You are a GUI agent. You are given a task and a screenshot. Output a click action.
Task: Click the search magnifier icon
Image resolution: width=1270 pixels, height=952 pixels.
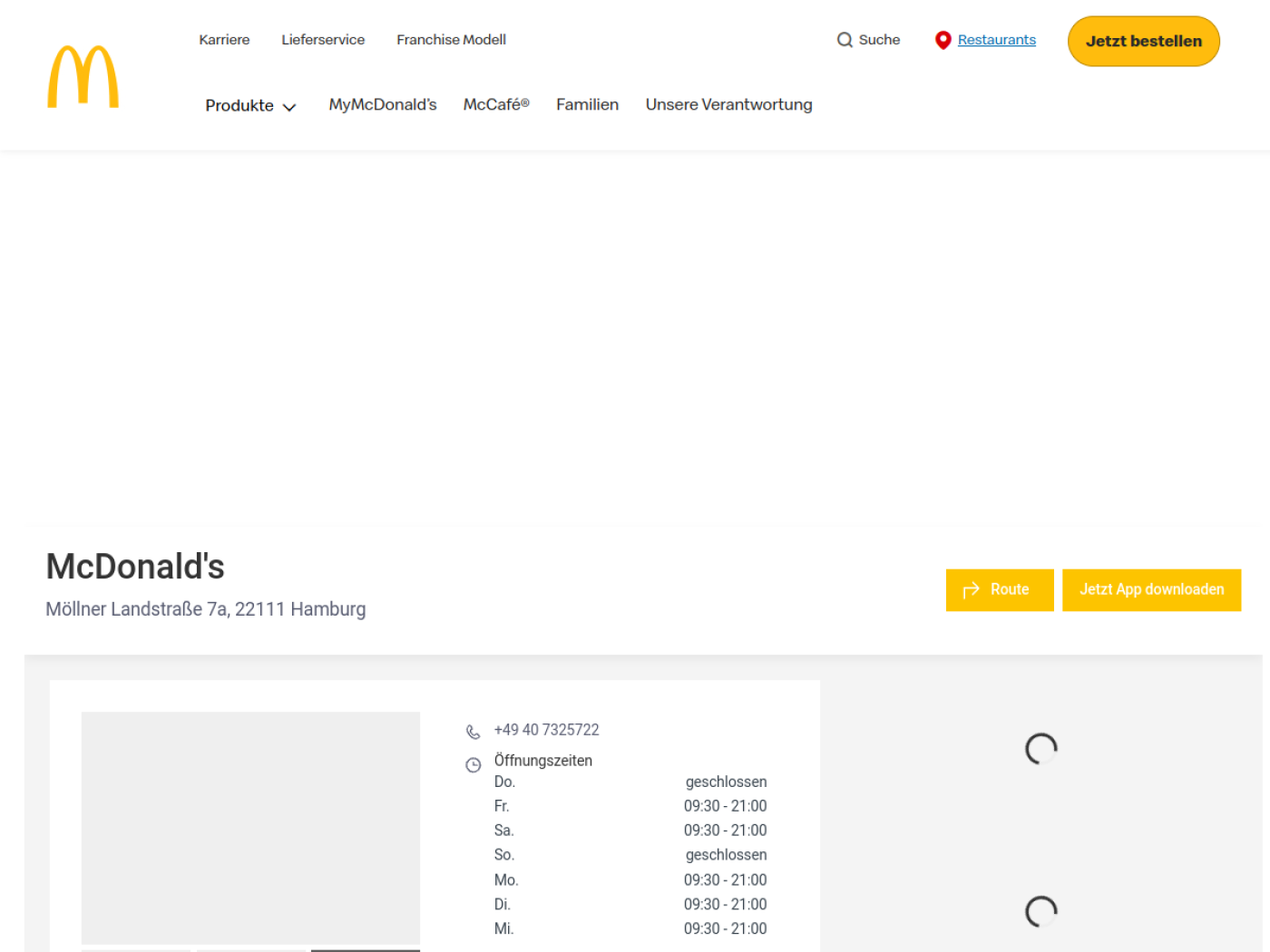tap(845, 40)
